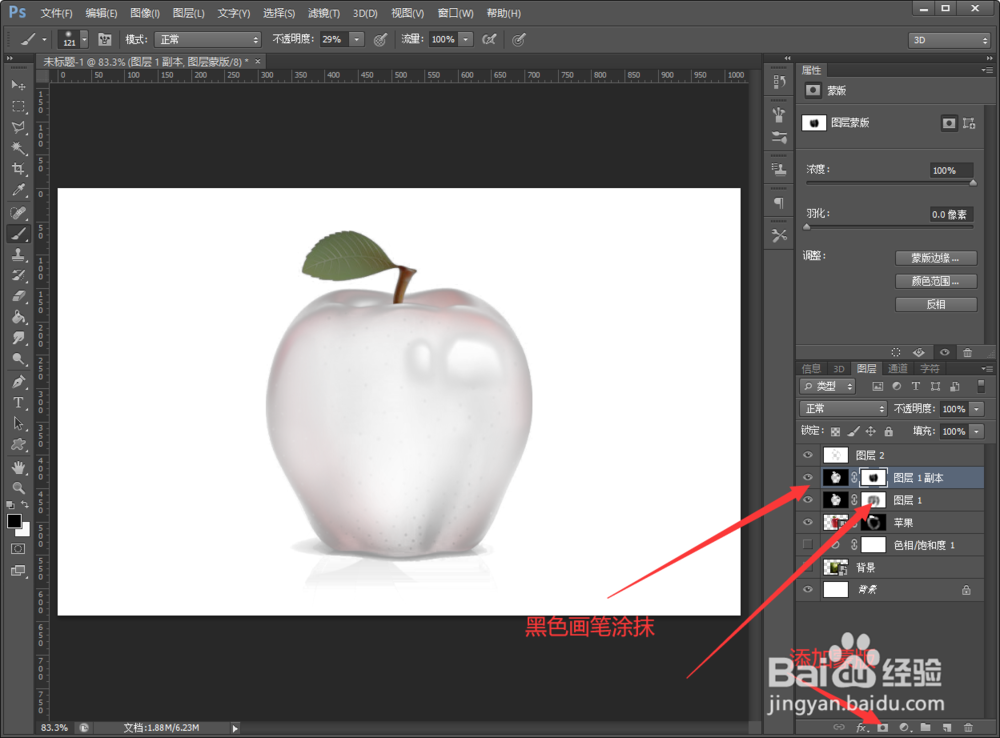Swap foreground and background colors

click(26, 505)
